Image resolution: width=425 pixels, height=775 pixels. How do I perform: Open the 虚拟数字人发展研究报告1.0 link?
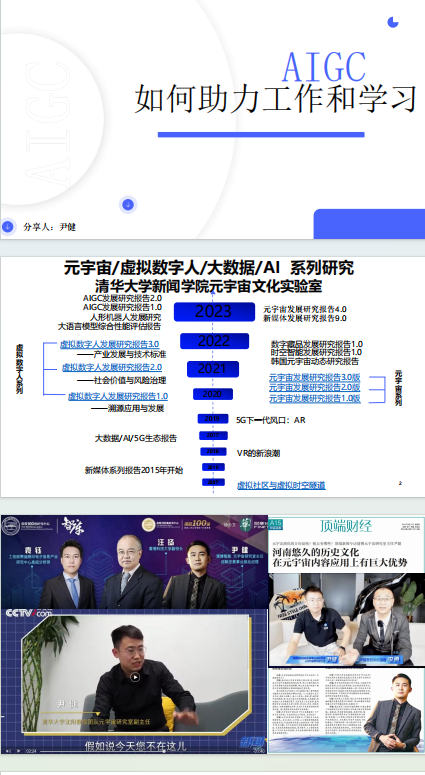pos(118,396)
